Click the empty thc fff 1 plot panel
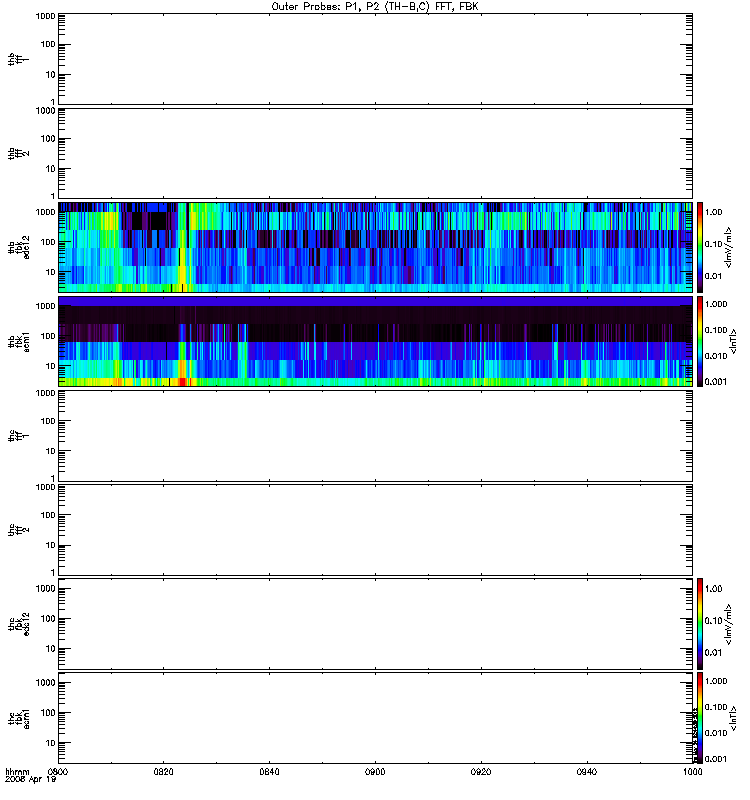This screenshot has width=750, height=800. 375,436
